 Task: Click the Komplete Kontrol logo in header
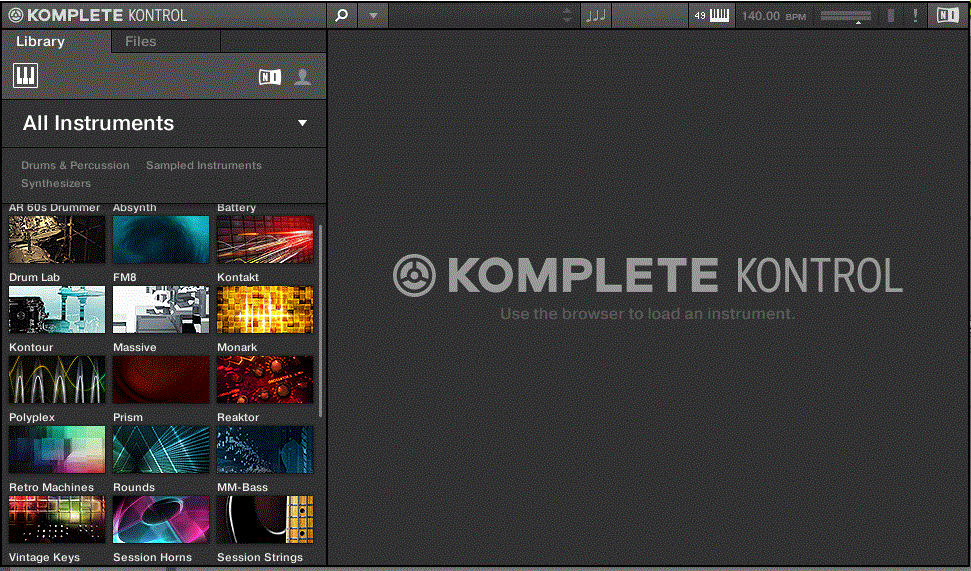pos(98,15)
